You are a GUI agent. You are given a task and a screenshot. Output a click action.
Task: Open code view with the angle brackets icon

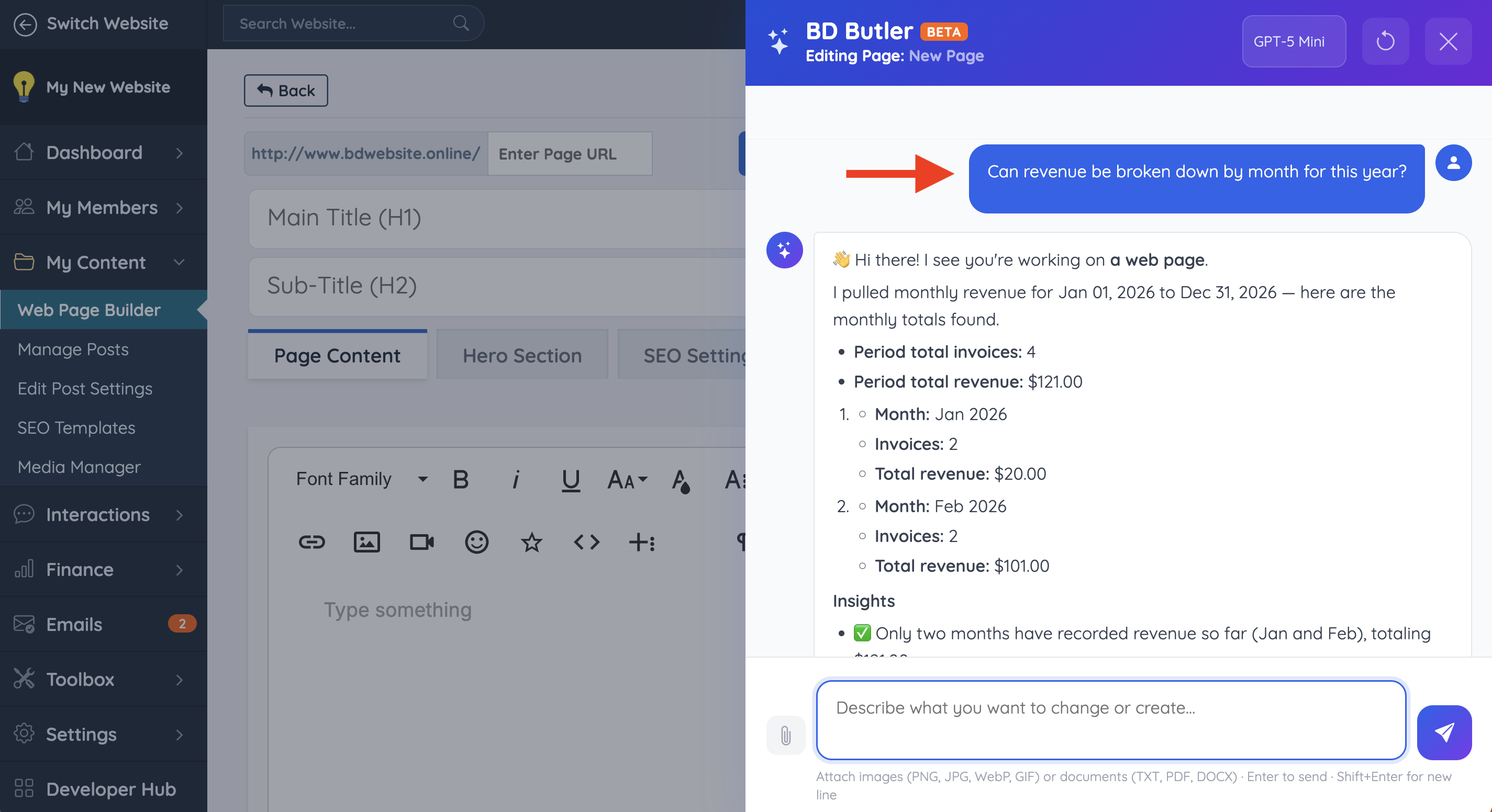(586, 543)
